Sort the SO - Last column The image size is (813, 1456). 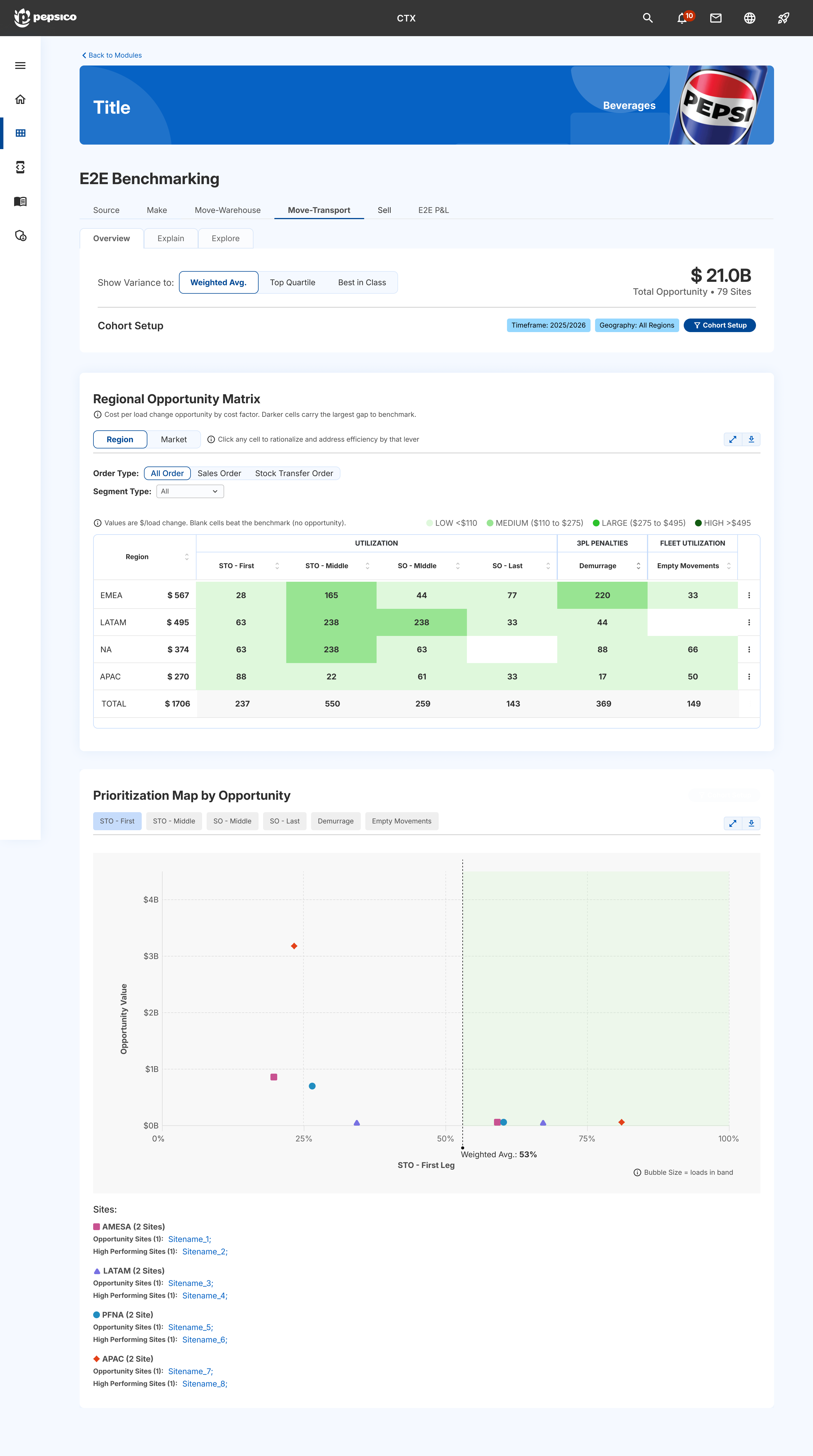pos(548,566)
